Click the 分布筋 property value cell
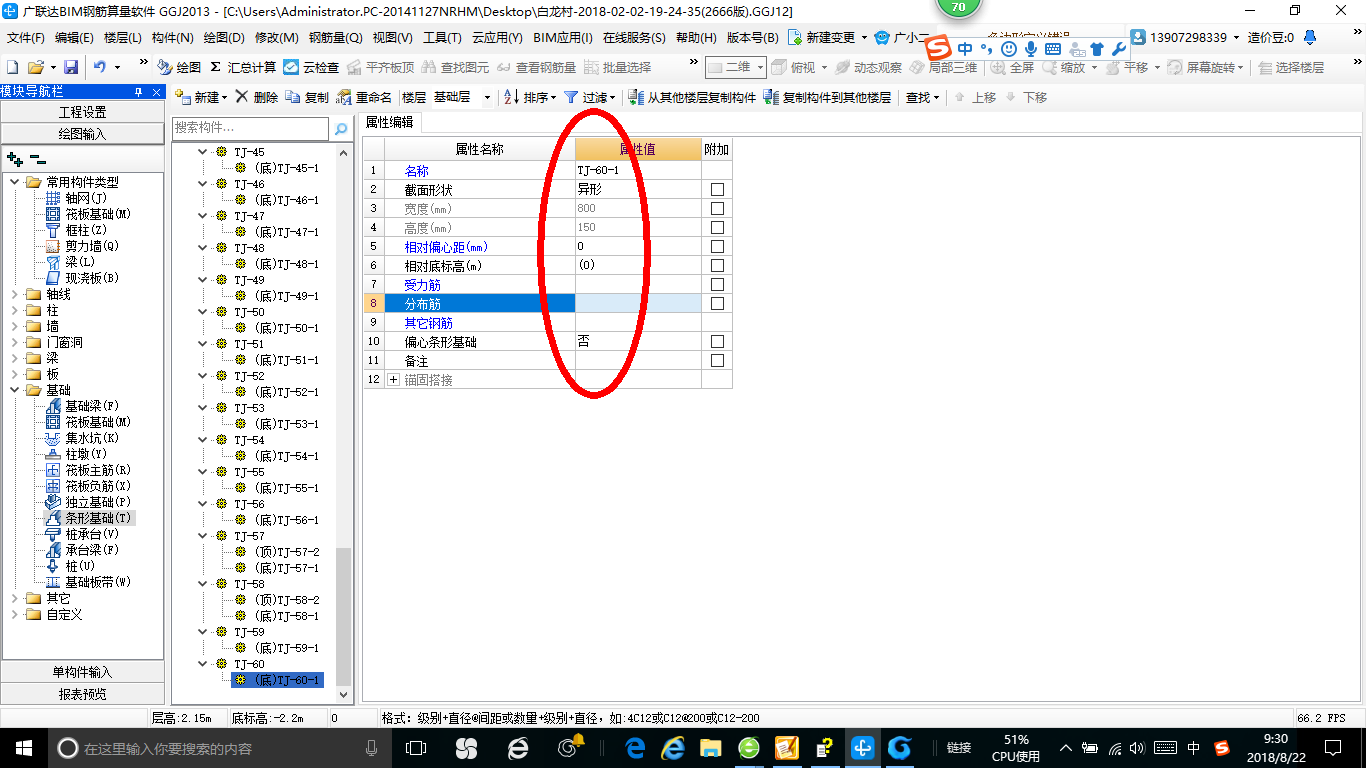This screenshot has height=768, width=1366. pos(638,303)
